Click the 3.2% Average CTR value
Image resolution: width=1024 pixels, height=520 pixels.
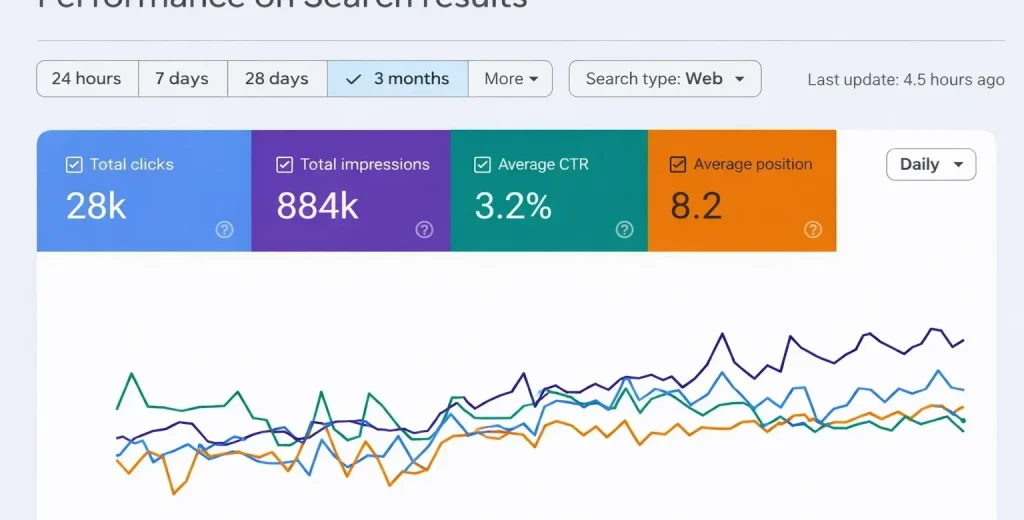(513, 206)
